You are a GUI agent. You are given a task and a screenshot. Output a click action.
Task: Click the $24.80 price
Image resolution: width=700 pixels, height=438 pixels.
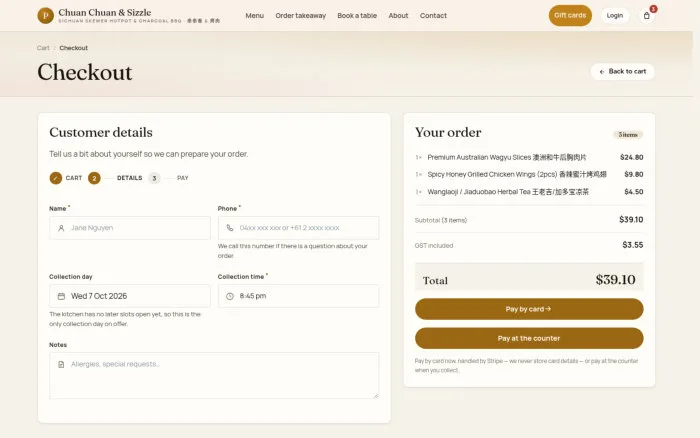click(631, 157)
